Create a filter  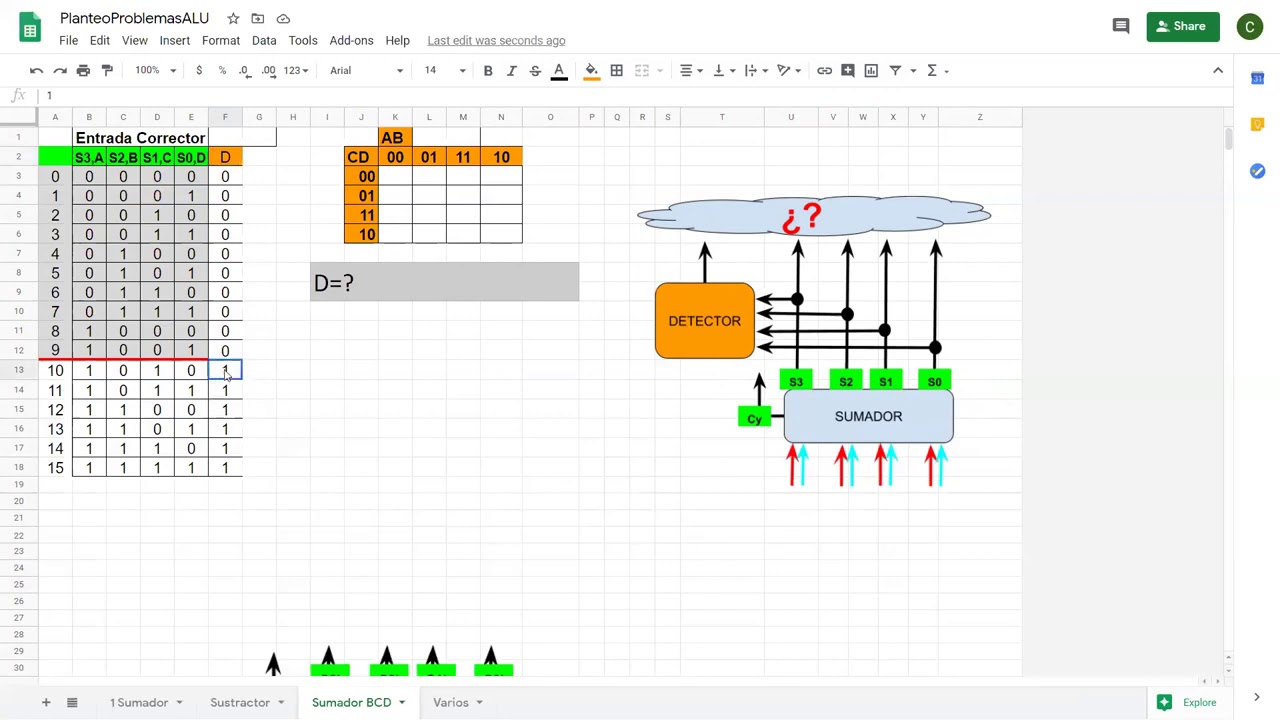895,70
